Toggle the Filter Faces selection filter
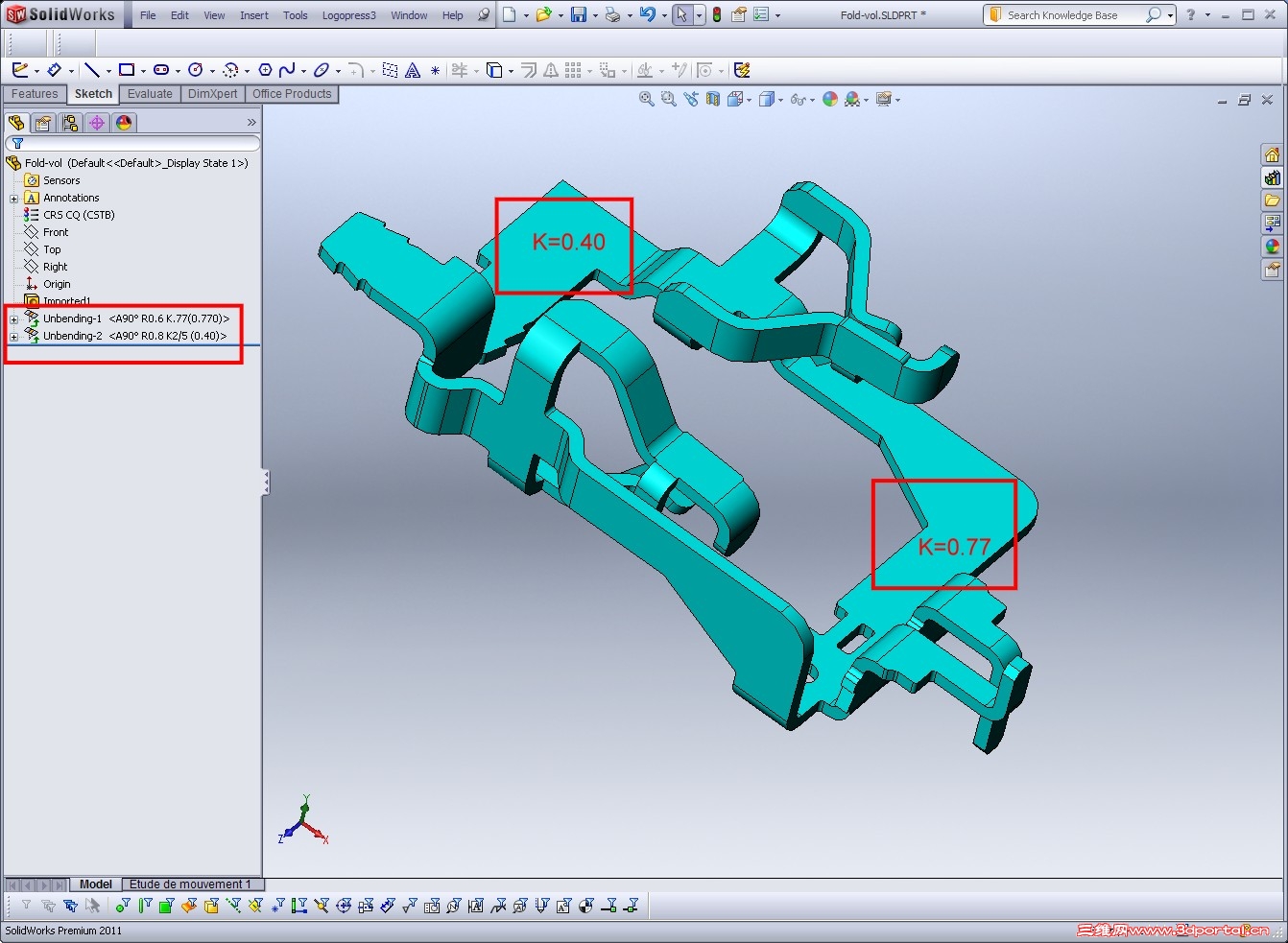 [x=166, y=906]
